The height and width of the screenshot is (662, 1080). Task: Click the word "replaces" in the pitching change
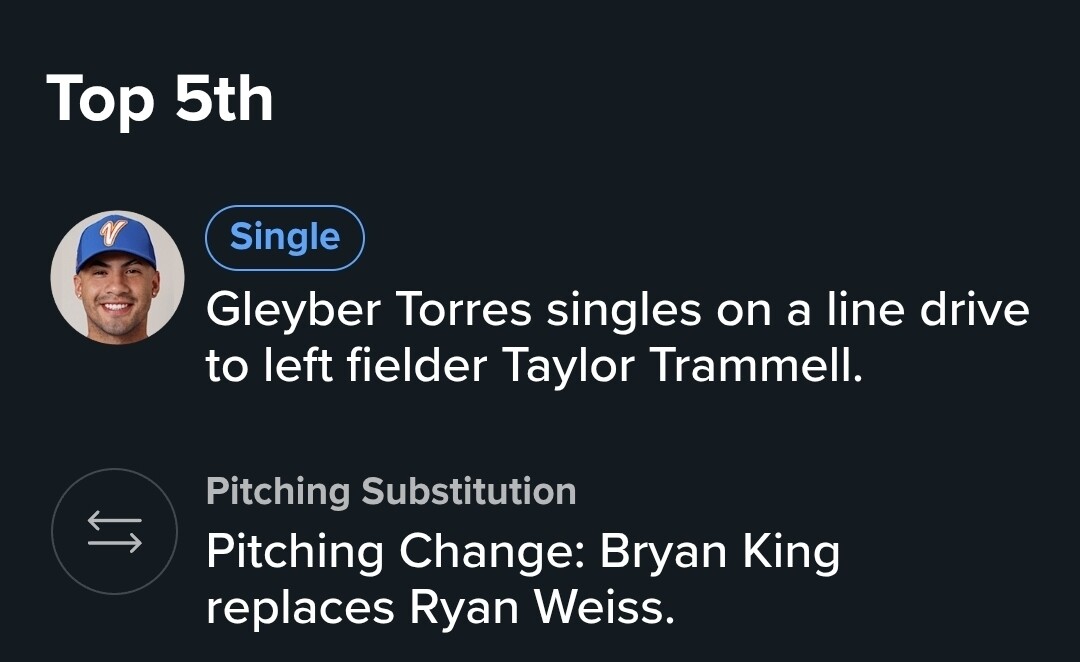pos(300,607)
